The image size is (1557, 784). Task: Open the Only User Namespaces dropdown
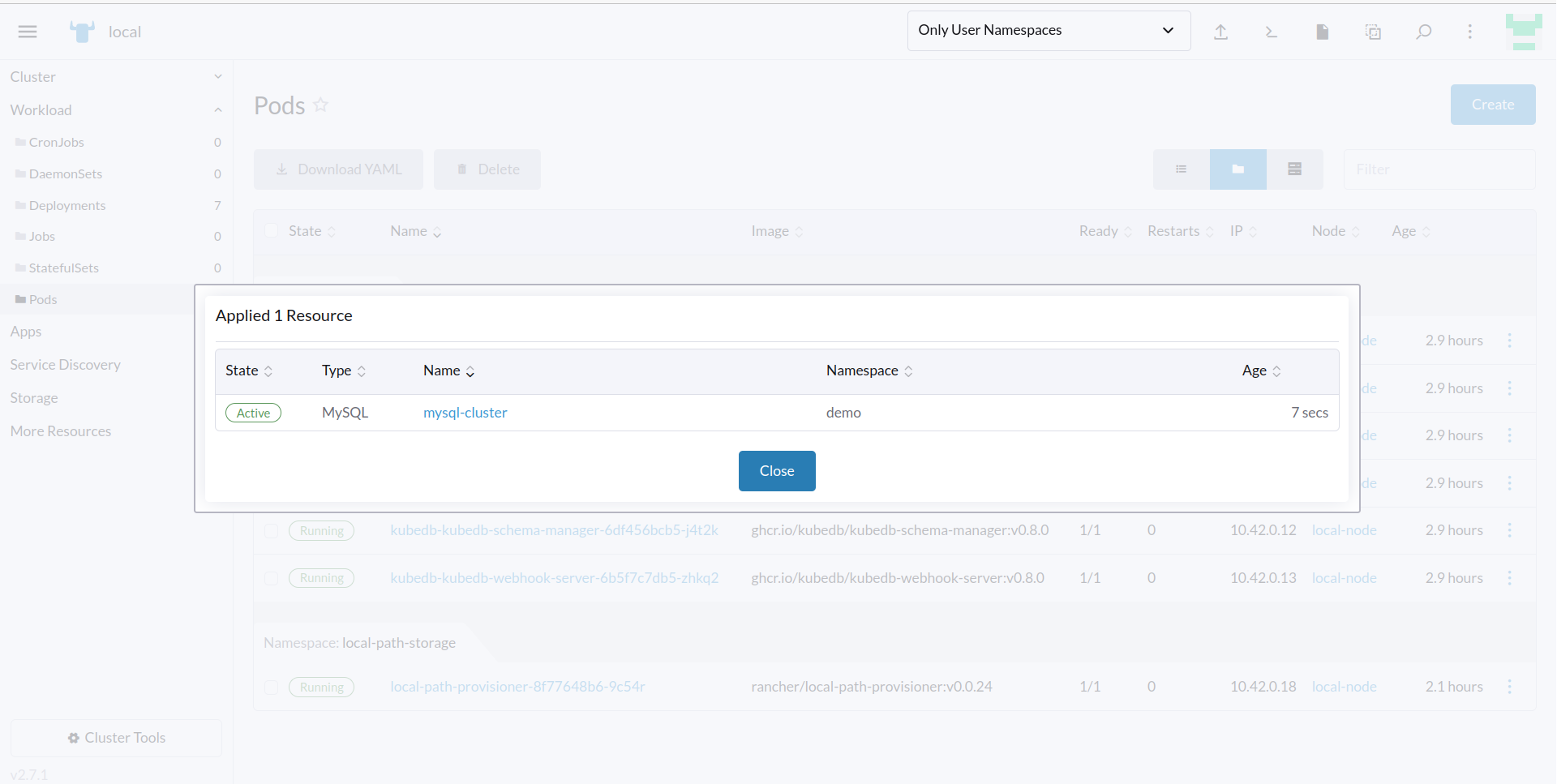coord(1048,31)
